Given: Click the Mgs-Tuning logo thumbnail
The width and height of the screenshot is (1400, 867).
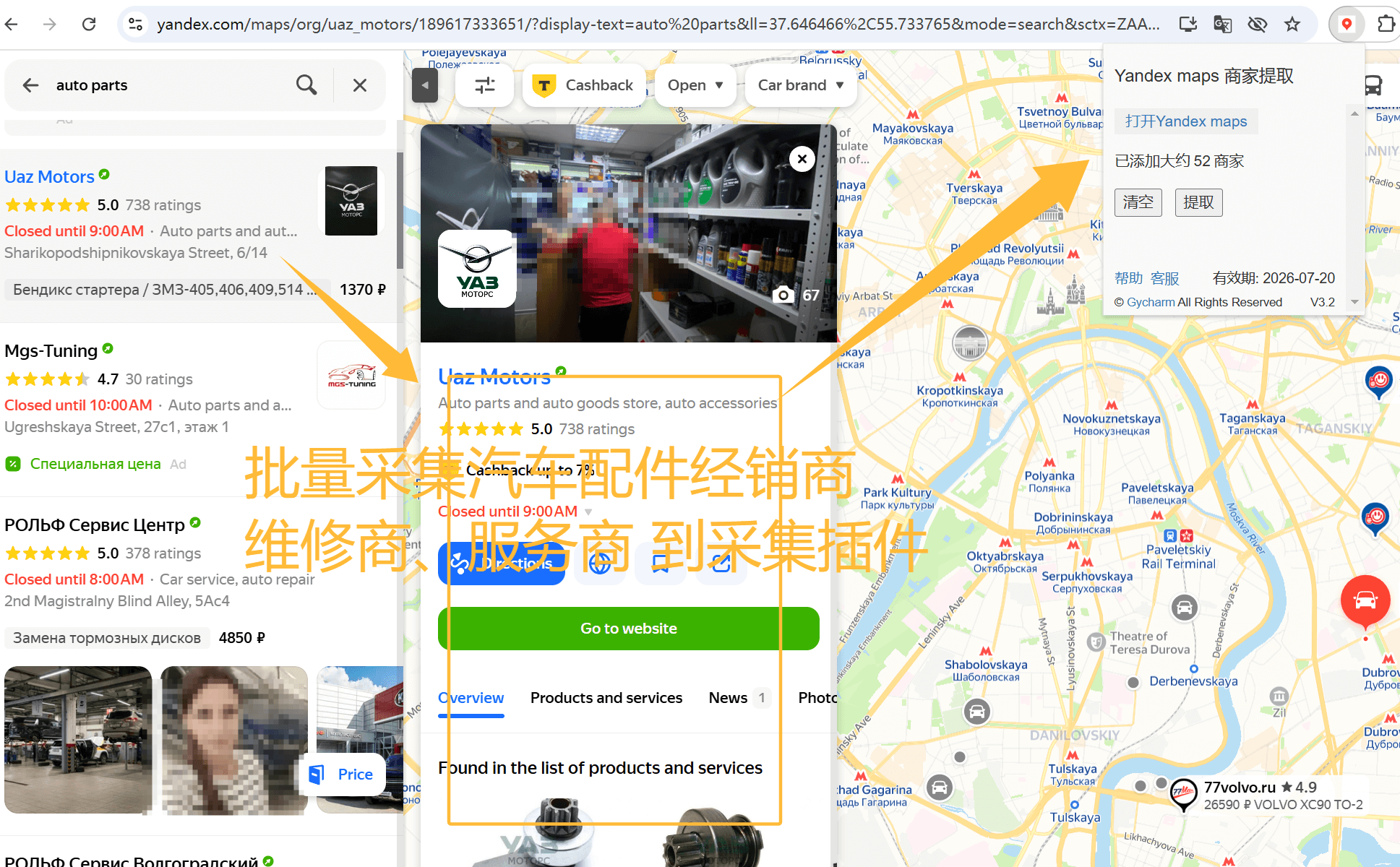Looking at the screenshot, I should point(352,376).
